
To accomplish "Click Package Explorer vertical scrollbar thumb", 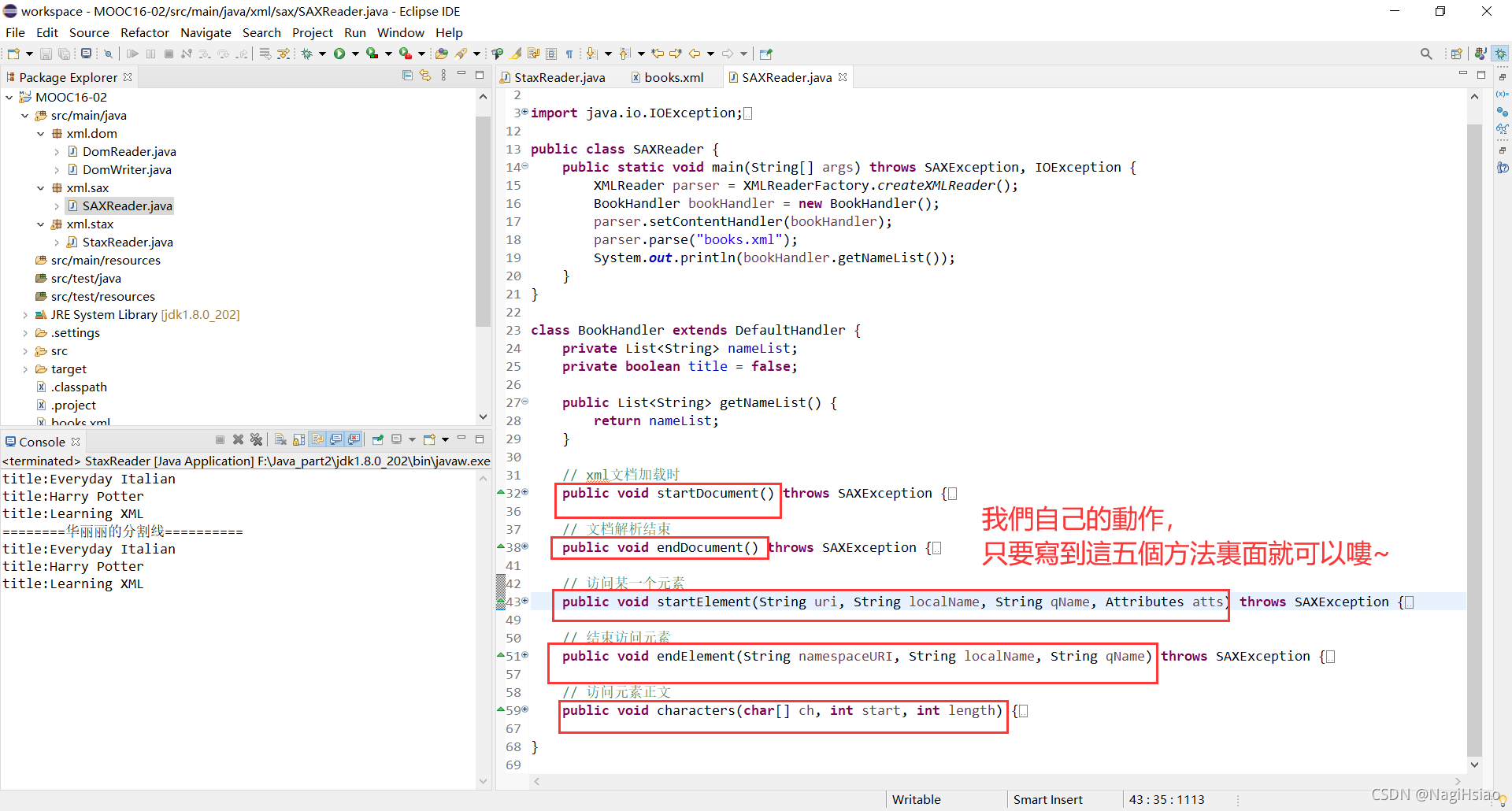I will 483,220.
